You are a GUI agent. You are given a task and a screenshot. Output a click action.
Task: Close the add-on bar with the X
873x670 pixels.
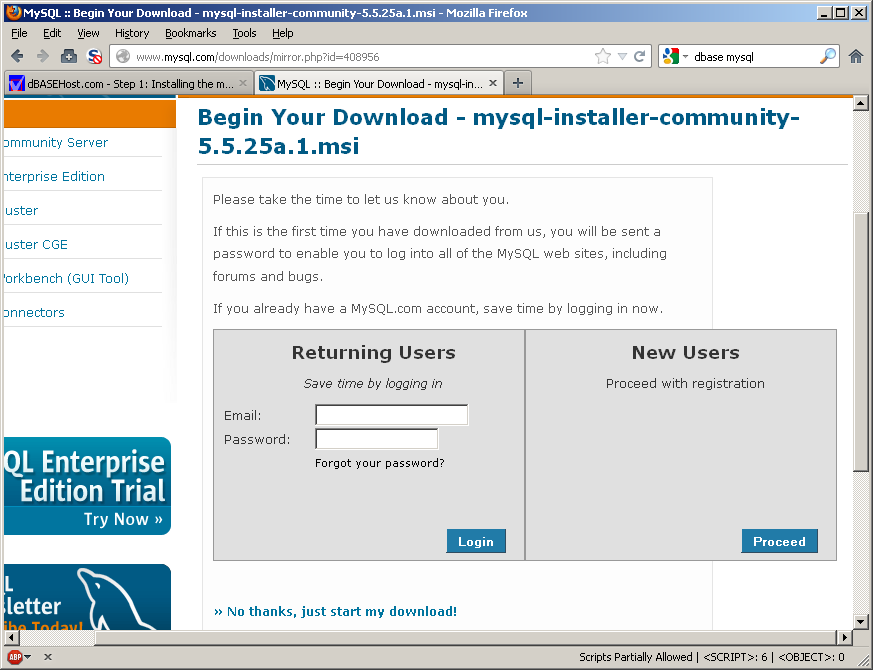click(x=48, y=657)
